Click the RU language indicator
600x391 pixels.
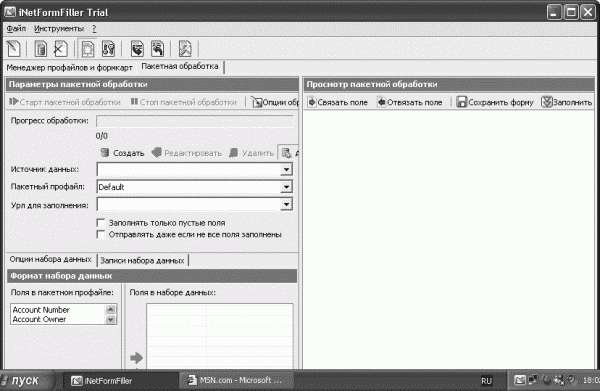pos(486,381)
